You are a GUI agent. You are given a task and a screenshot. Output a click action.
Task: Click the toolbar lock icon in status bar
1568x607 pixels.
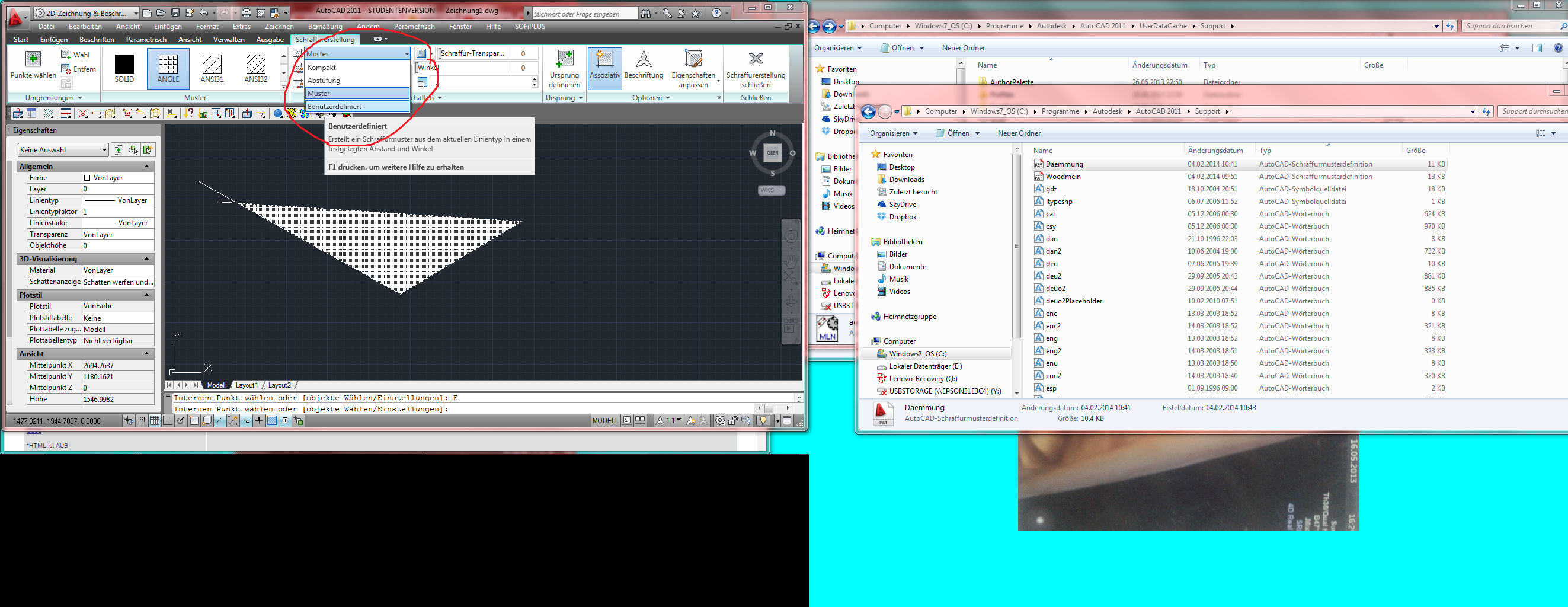733,421
